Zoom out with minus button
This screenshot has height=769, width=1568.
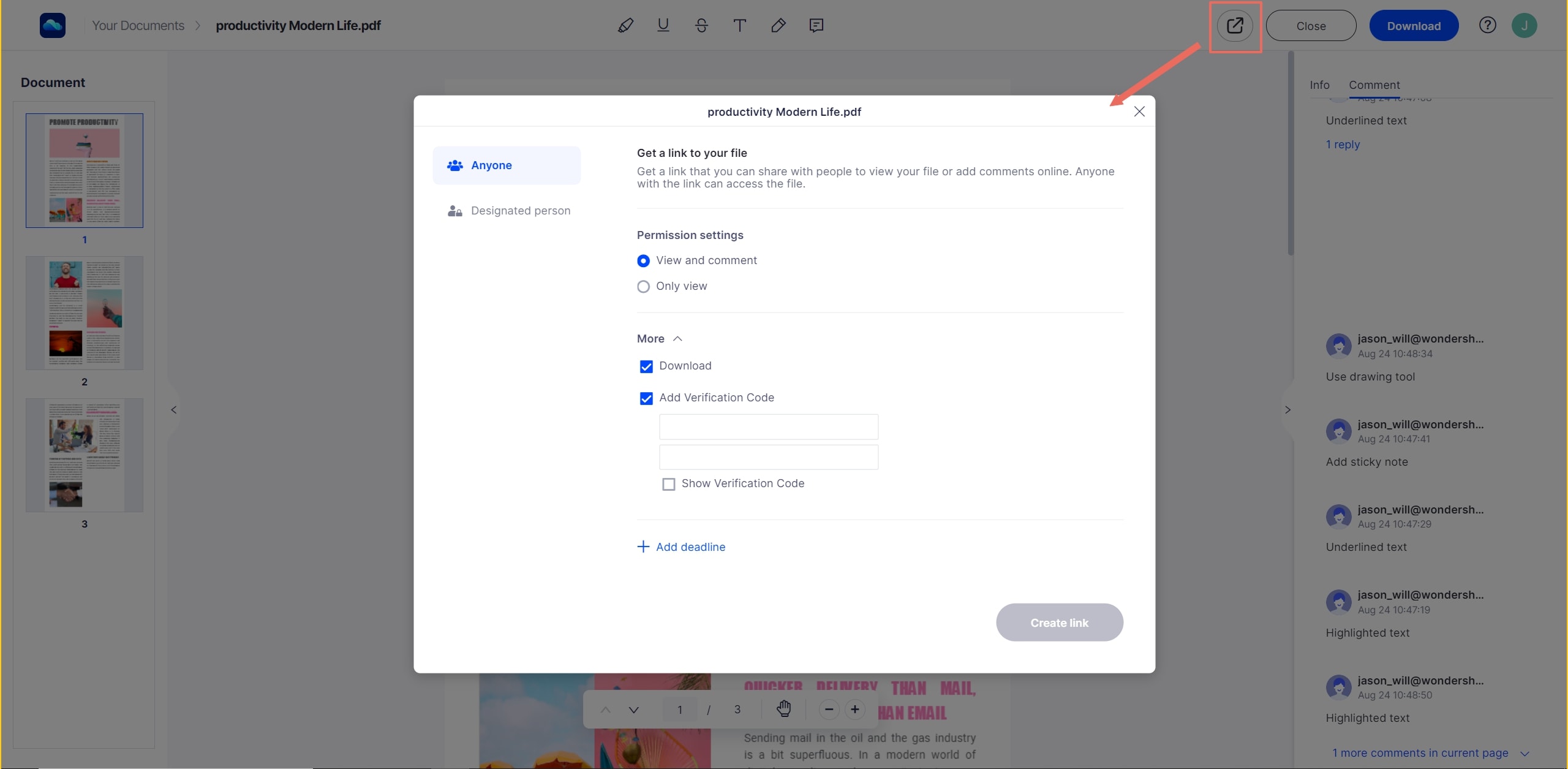tap(829, 710)
